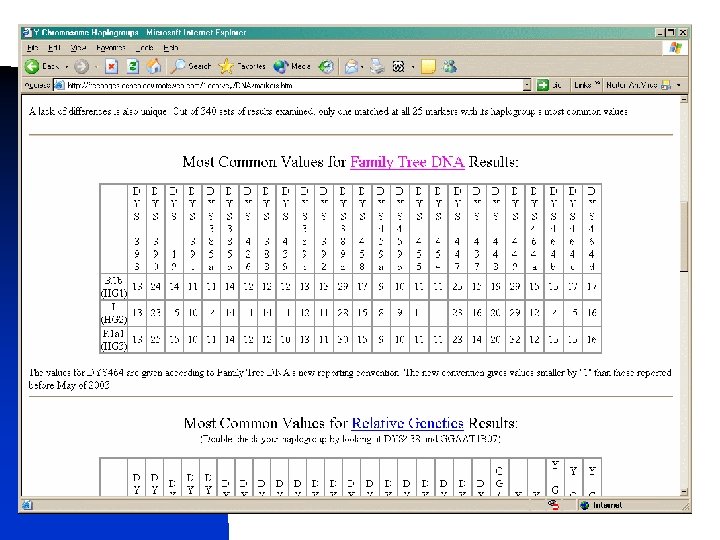The image size is (720, 540).
Task: Click the privacy report icon in the status bar
Action: tap(554, 505)
